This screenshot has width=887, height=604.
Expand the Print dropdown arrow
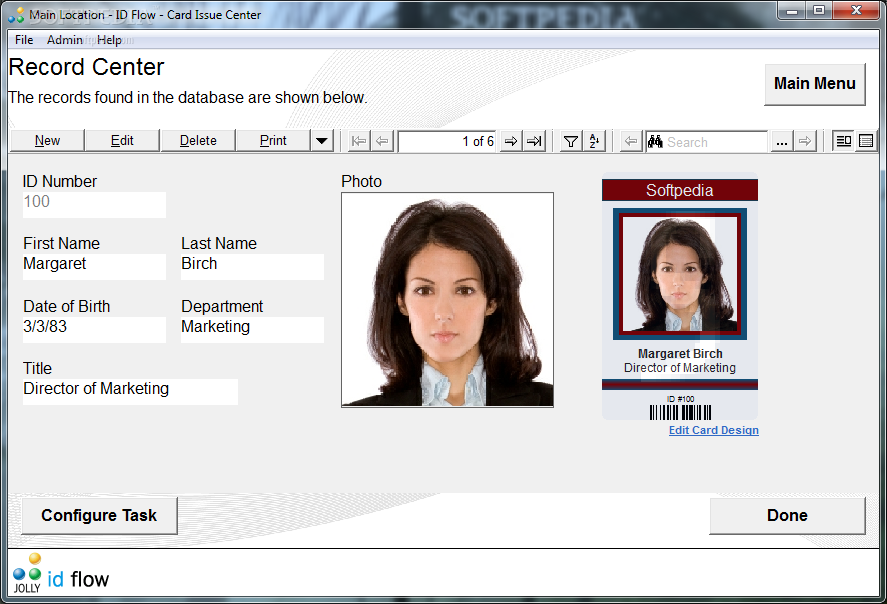pos(322,141)
